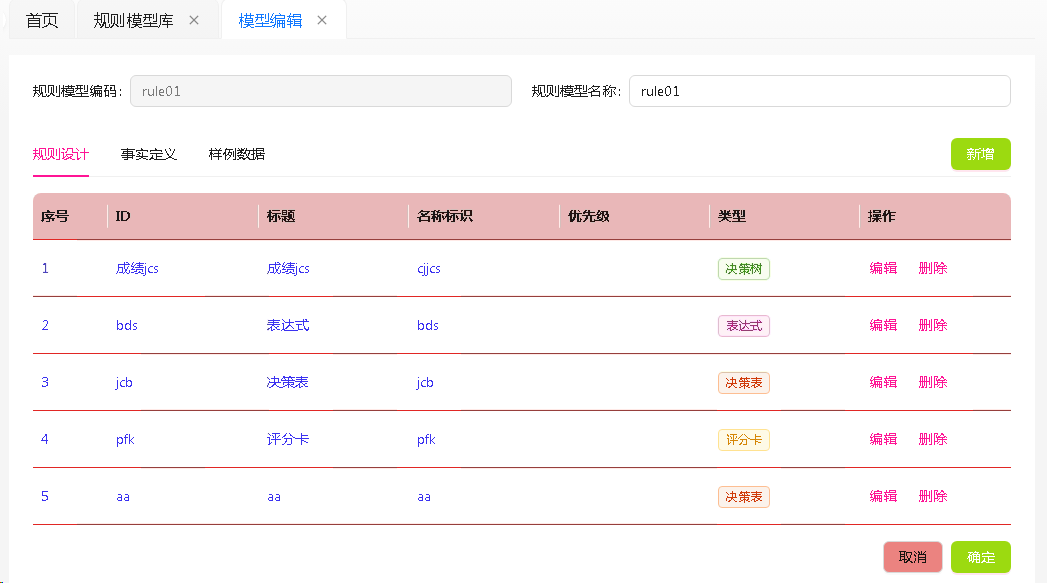The width and height of the screenshot is (1047, 583).
Task: Click the 评分卡 type tag
Action: point(744,439)
